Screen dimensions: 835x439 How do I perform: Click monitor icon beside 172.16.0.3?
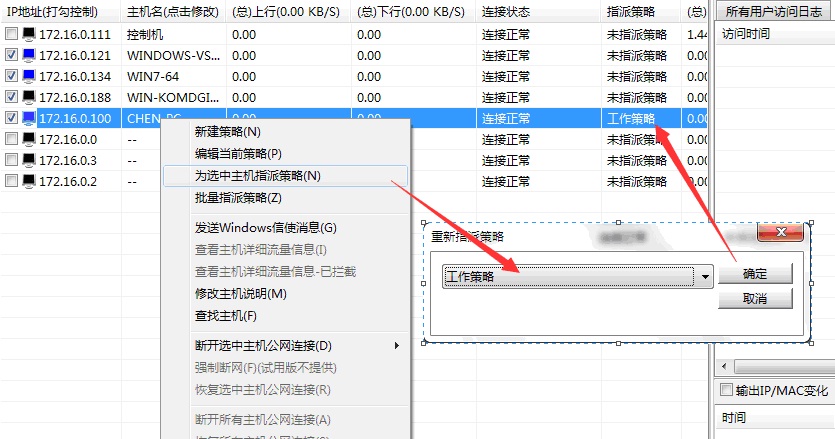point(28,160)
